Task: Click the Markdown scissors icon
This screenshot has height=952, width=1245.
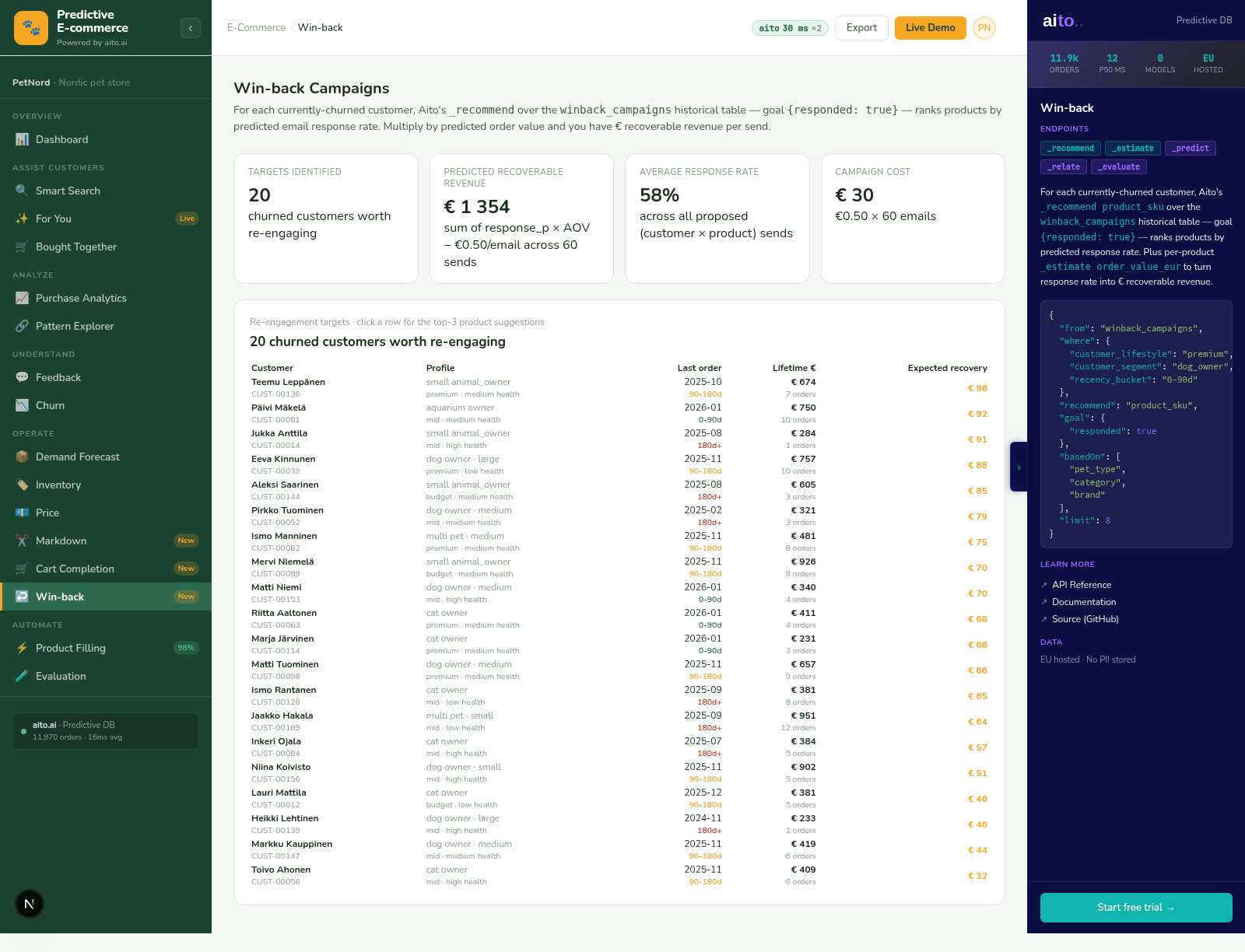Action: 22,541
